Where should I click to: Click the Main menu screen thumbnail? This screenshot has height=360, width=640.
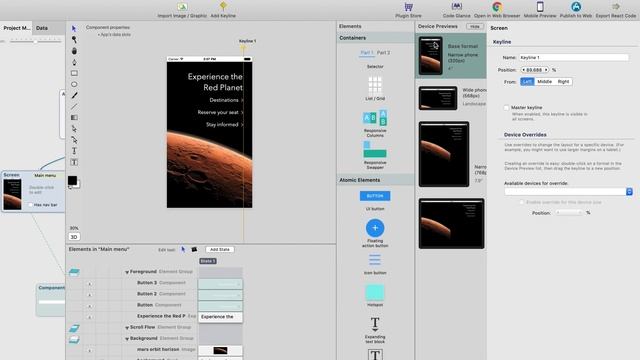point(12,194)
